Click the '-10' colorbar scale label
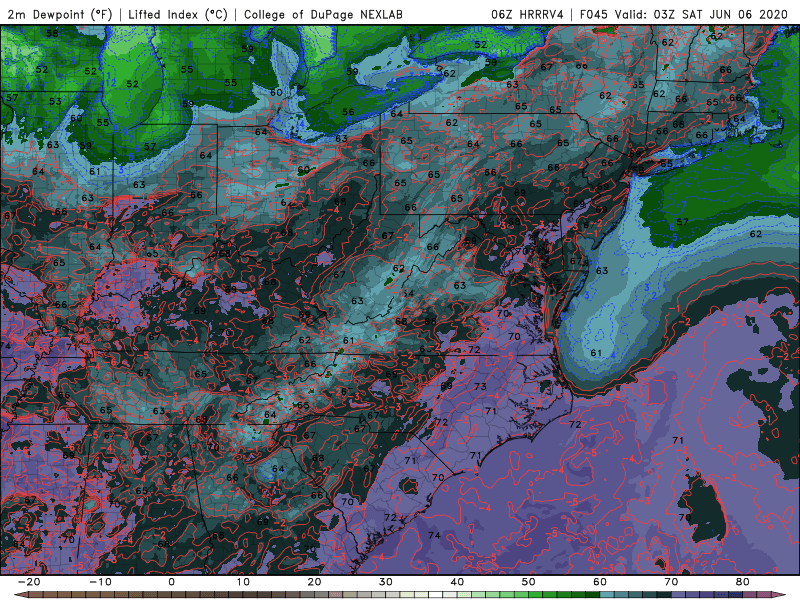 point(100,582)
